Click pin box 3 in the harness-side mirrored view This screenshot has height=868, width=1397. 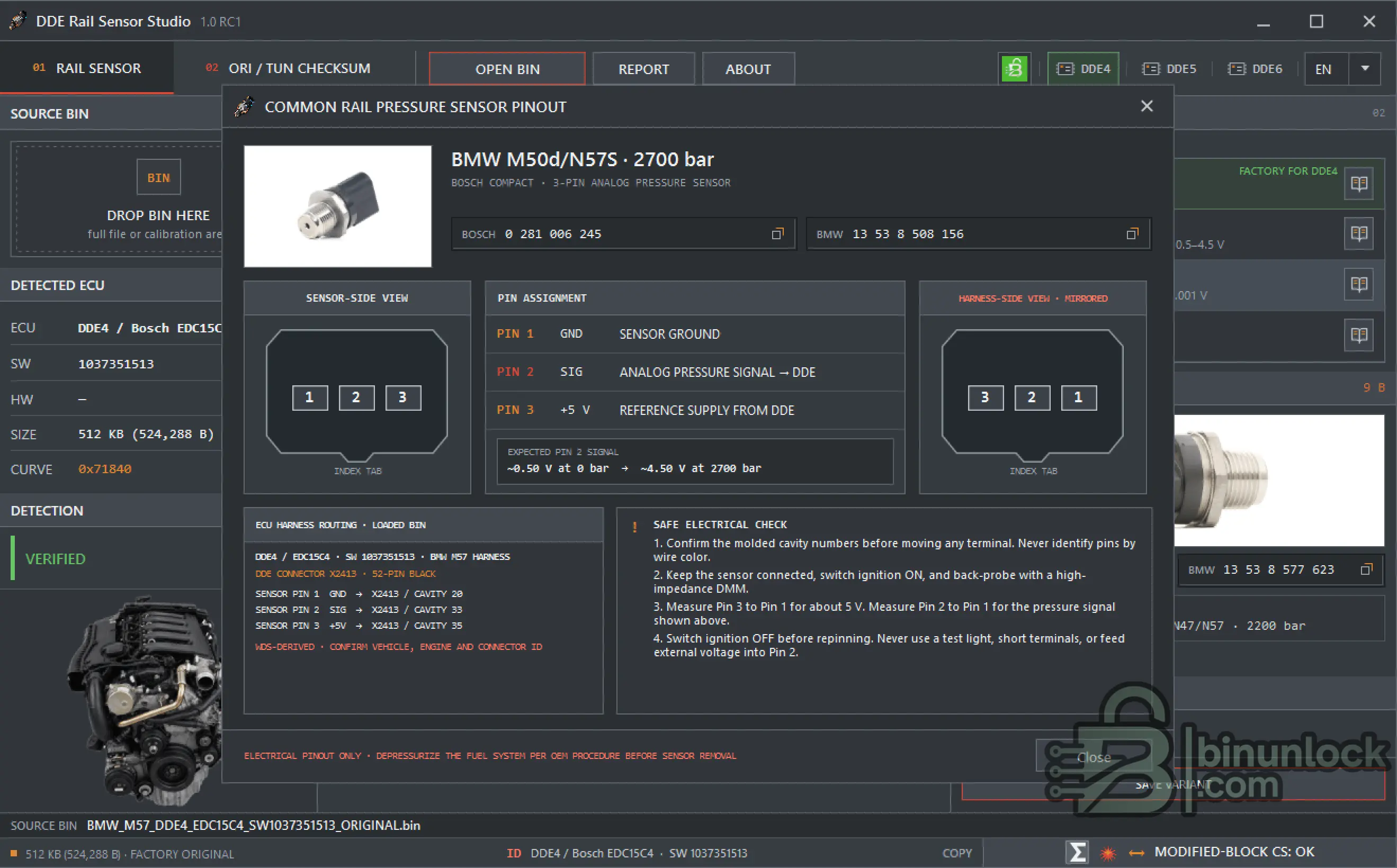pyautogui.click(x=986, y=397)
